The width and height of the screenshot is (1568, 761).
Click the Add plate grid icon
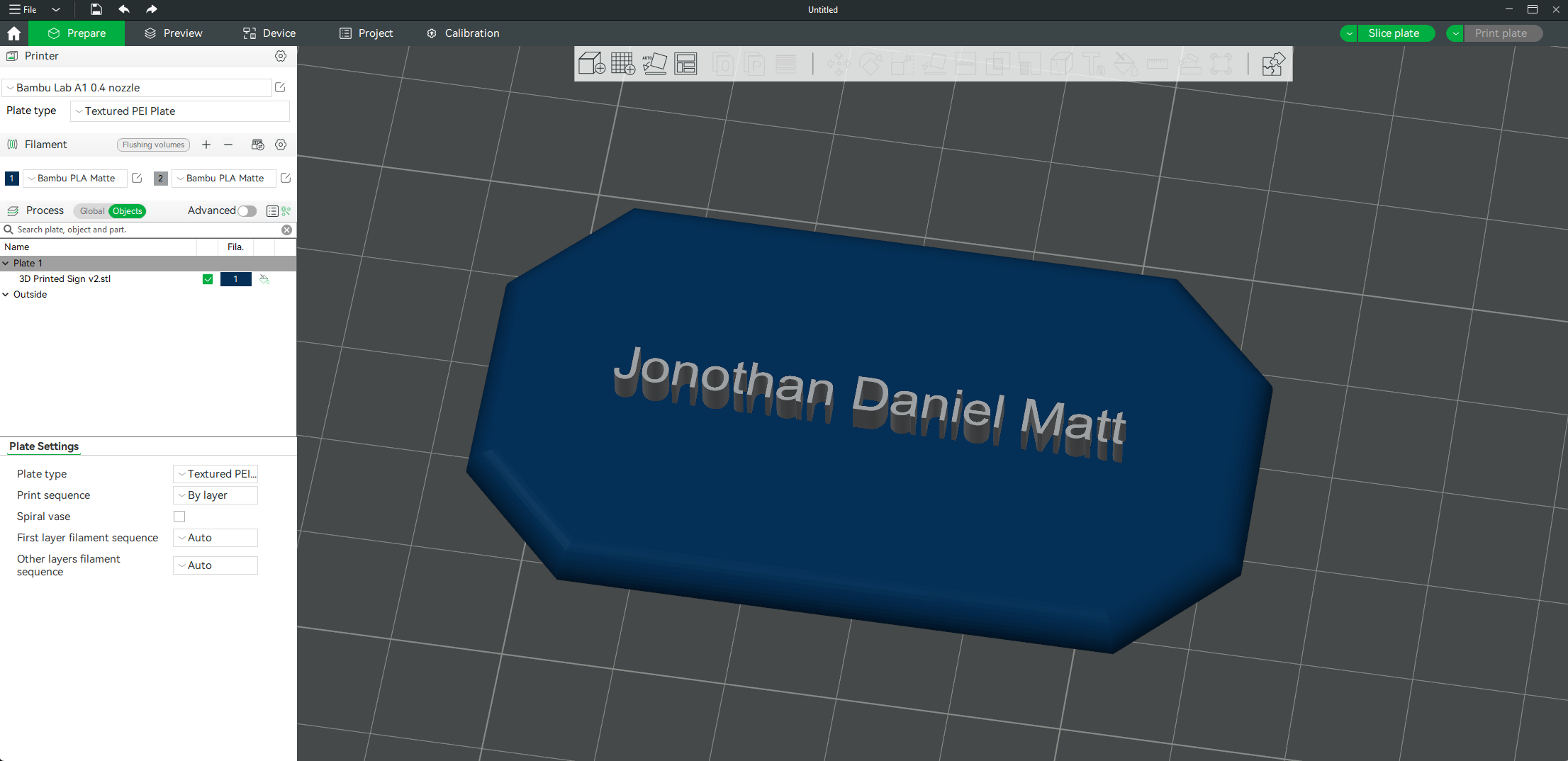click(623, 64)
